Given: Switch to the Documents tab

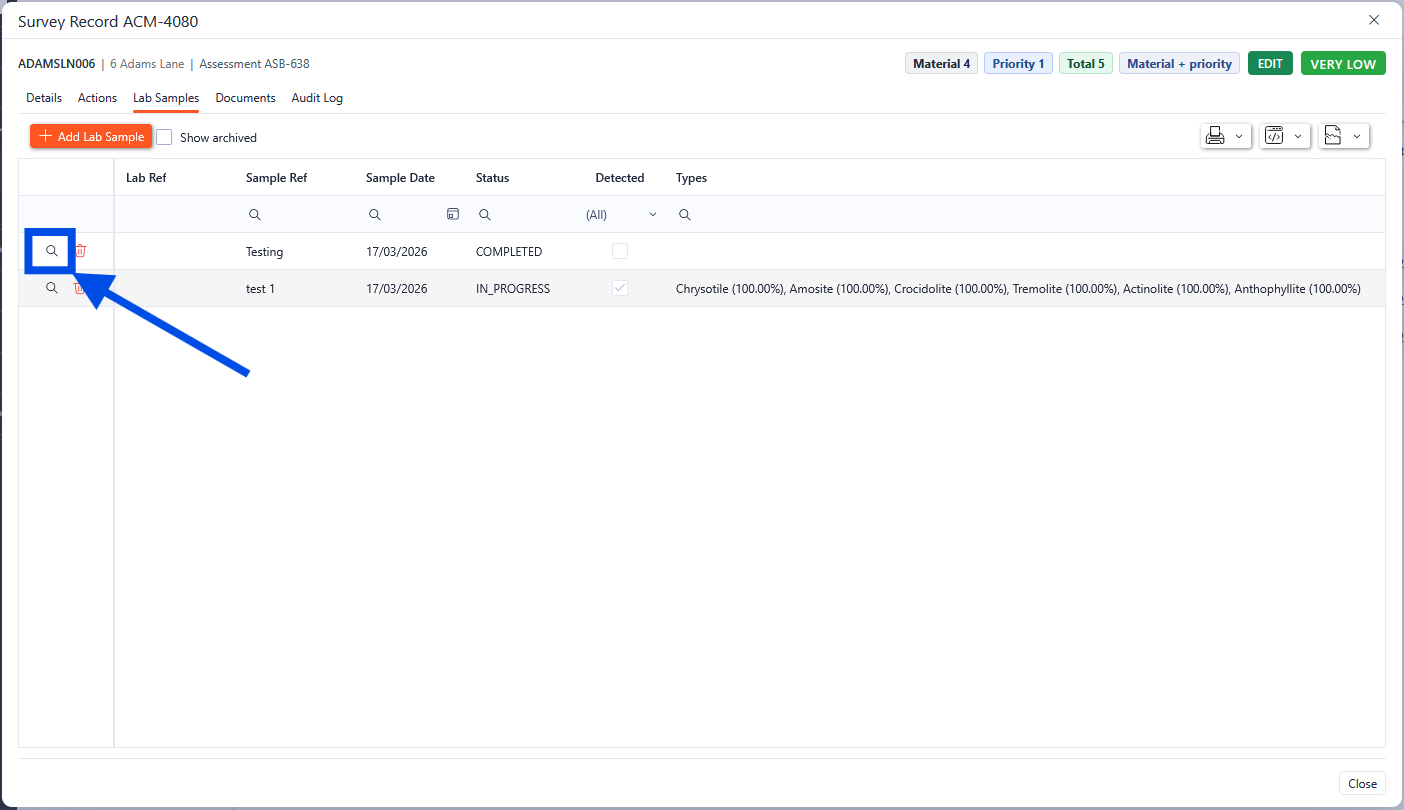Looking at the screenshot, I should coord(245,98).
